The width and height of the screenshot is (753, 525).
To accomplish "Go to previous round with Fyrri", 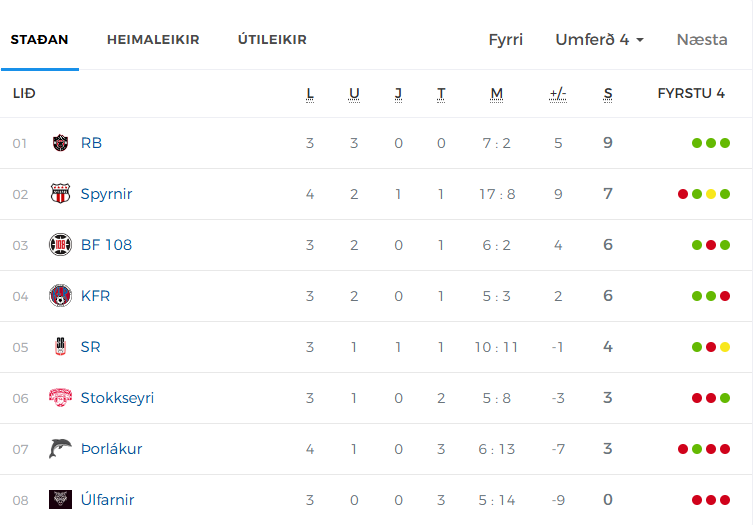I will point(505,39).
